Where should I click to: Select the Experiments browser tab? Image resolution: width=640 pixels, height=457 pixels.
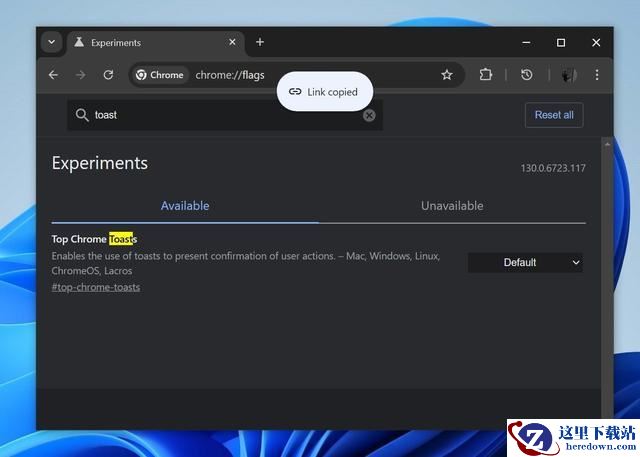155,42
